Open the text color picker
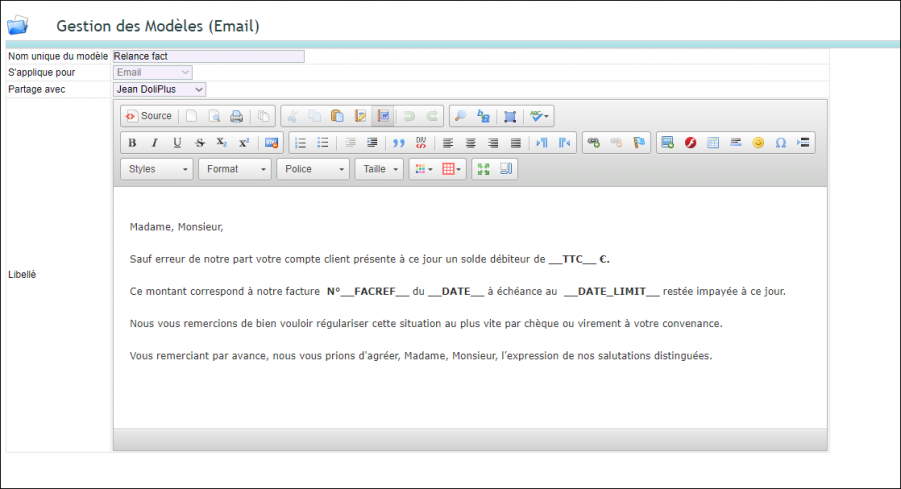 [x=423, y=169]
